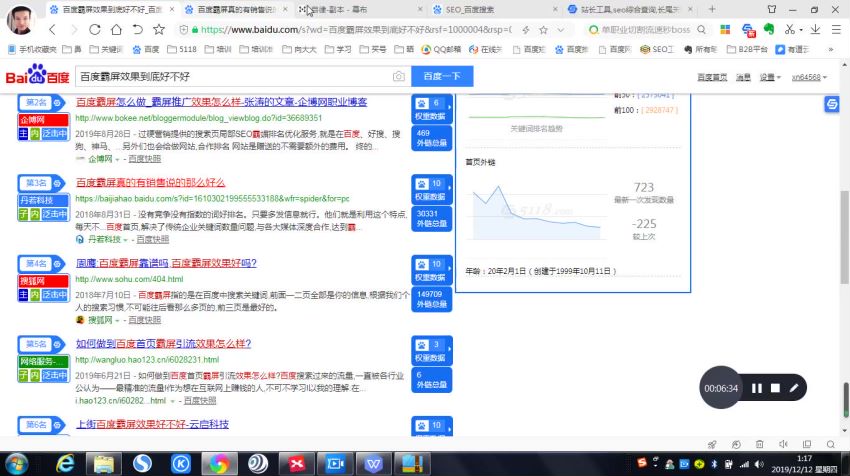The height and width of the screenshot is (476, 850).
Task: Open the QQ邮箱 bookmark
Action: [441, 49]
